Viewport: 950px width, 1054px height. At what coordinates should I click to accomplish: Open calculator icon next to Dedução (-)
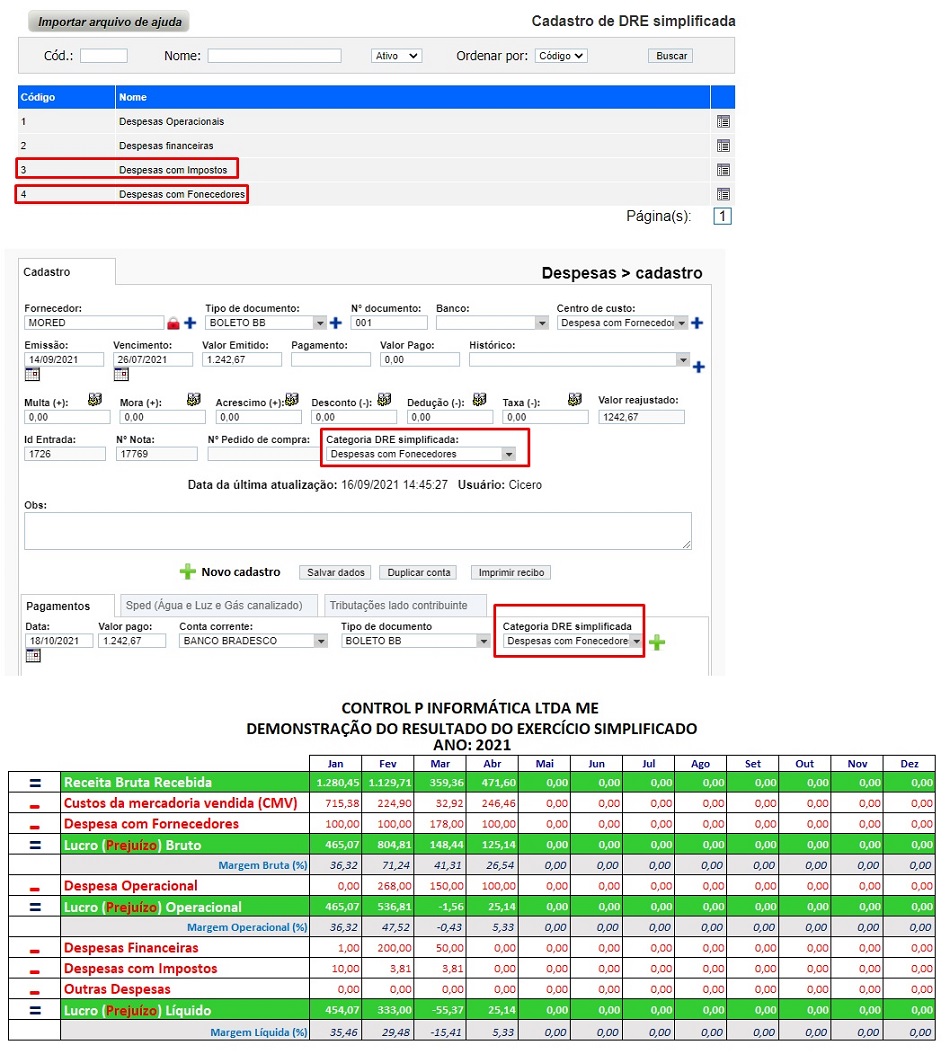479,400
